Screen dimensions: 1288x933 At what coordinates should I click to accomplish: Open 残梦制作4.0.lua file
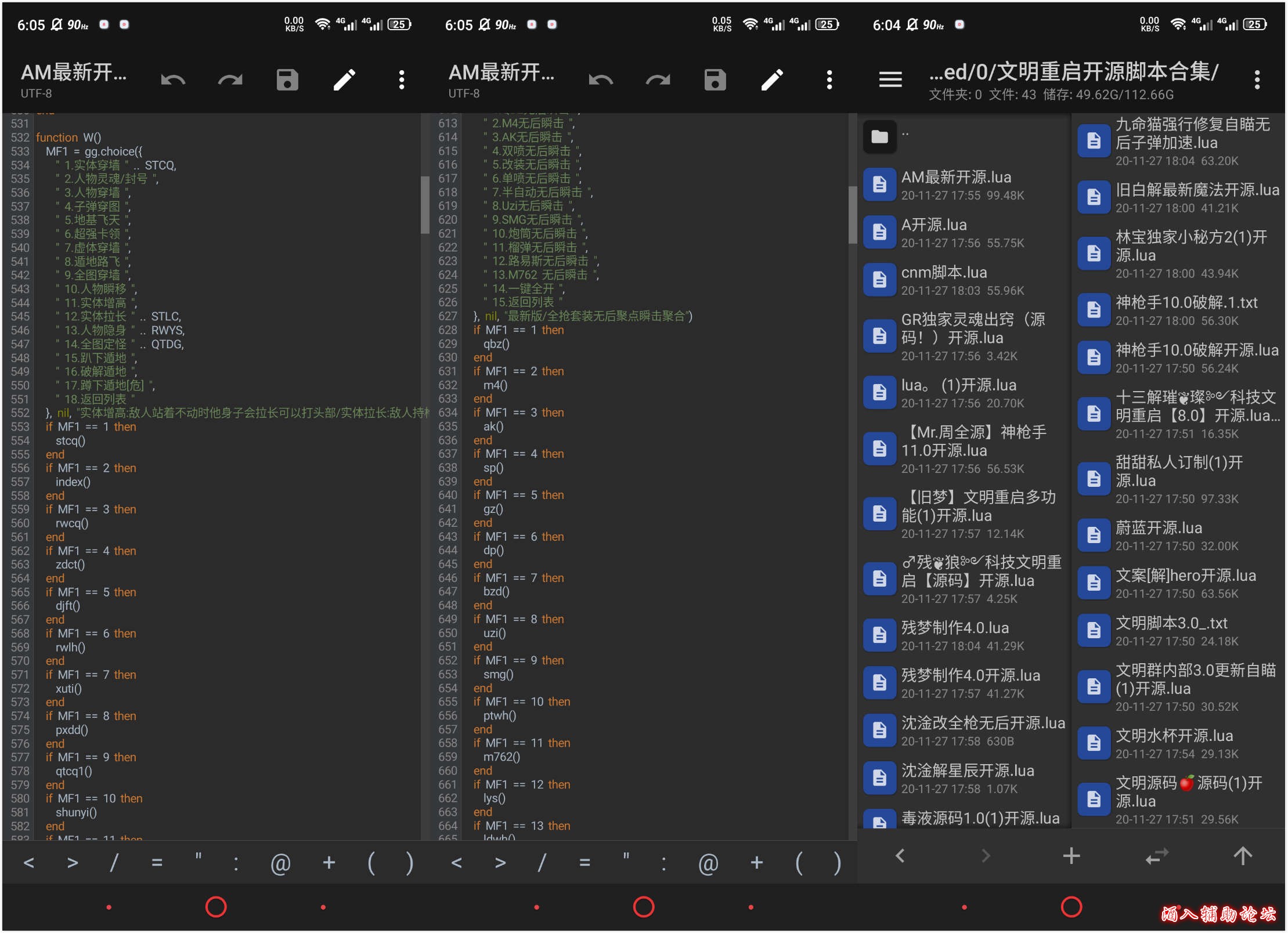click(964, 635)
